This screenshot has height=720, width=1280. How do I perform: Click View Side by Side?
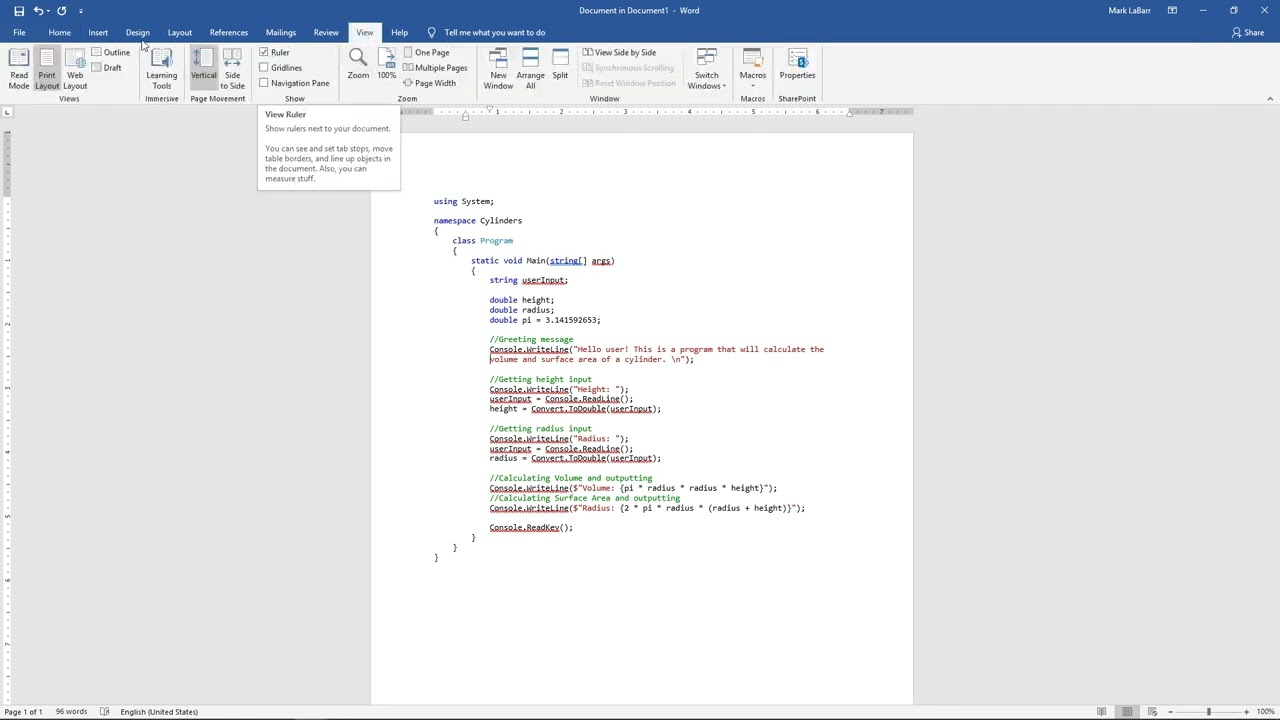(x=619, y=52)
